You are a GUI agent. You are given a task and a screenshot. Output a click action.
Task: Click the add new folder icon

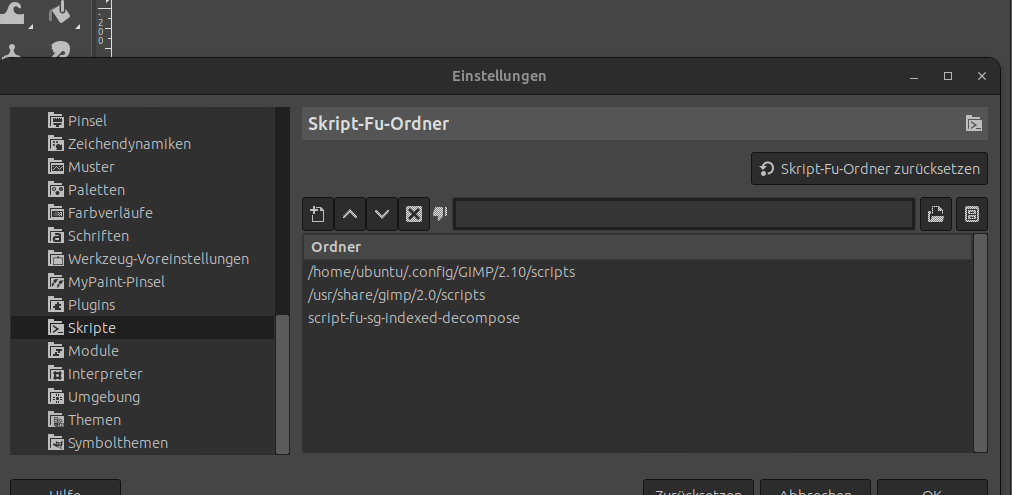(x=318, y=214)
